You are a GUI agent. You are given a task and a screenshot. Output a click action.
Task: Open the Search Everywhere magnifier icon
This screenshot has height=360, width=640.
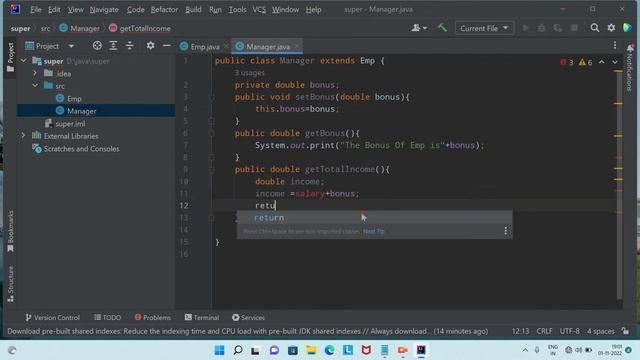coord(595,28)
